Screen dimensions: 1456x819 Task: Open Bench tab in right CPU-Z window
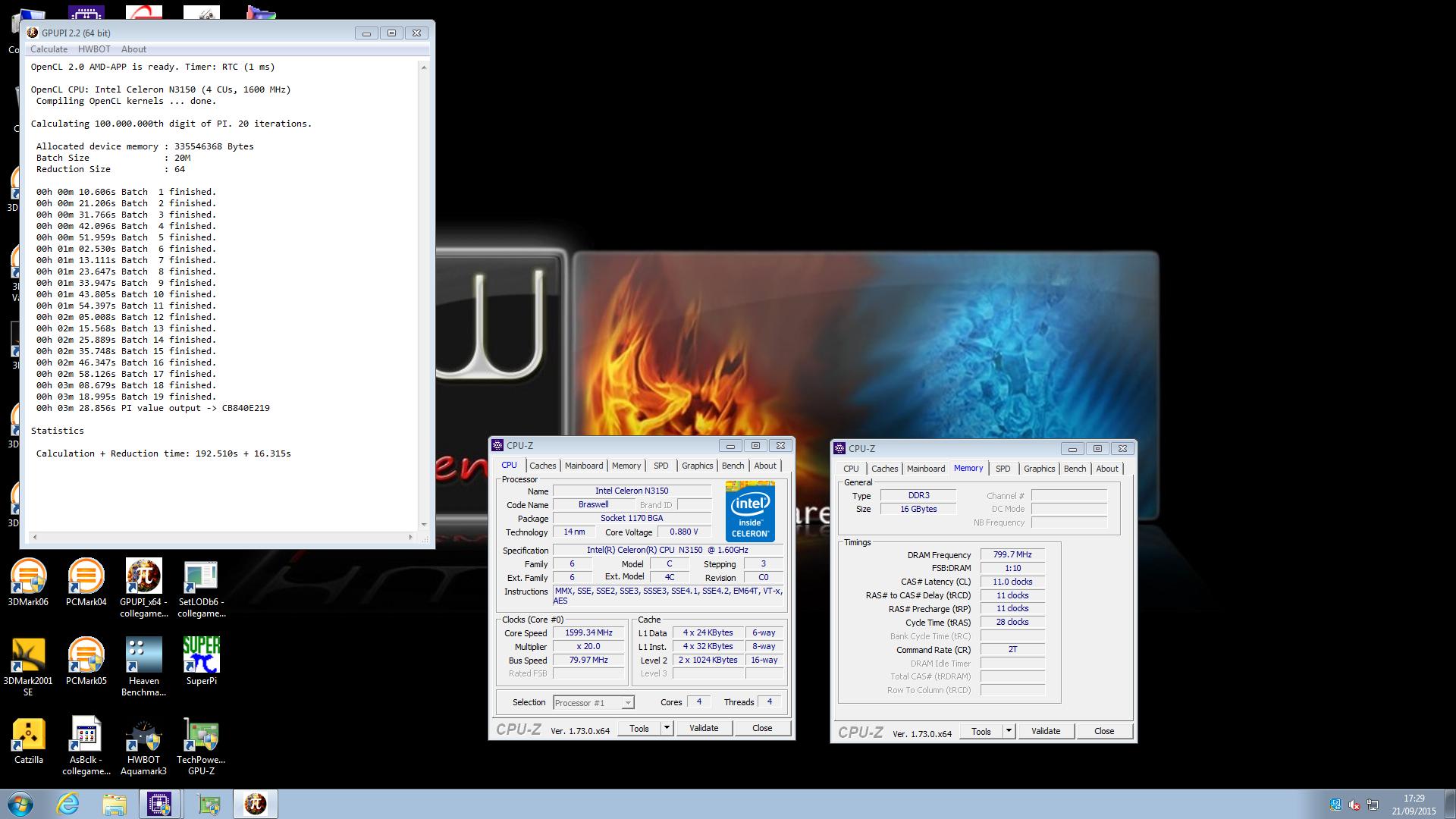pyautogui.click(x=1075, y=469)
